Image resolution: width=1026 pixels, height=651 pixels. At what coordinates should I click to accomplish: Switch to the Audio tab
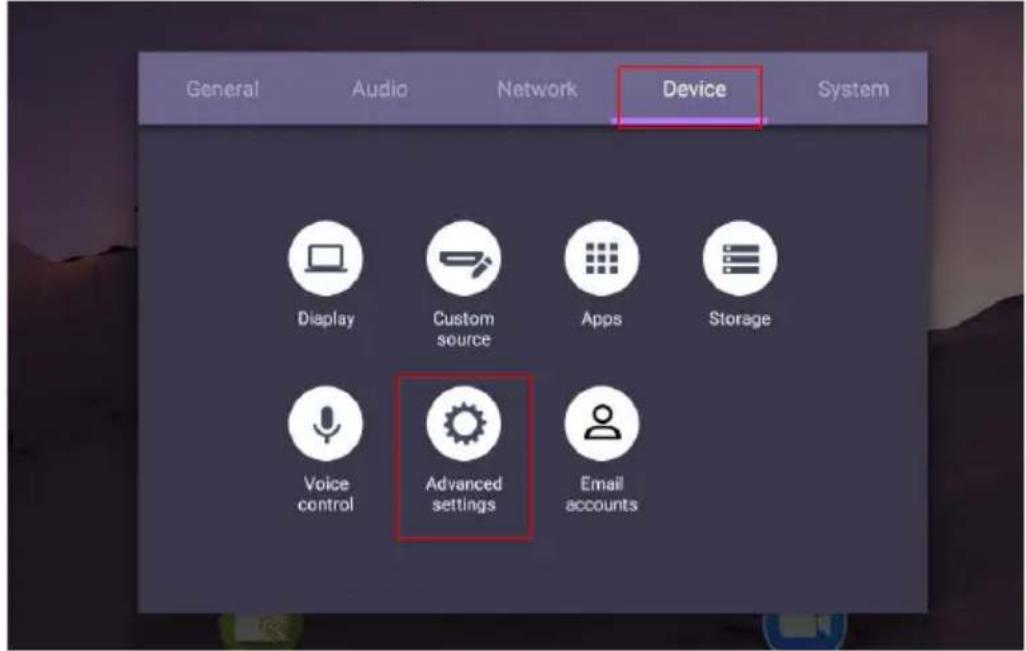pos(380,89)
